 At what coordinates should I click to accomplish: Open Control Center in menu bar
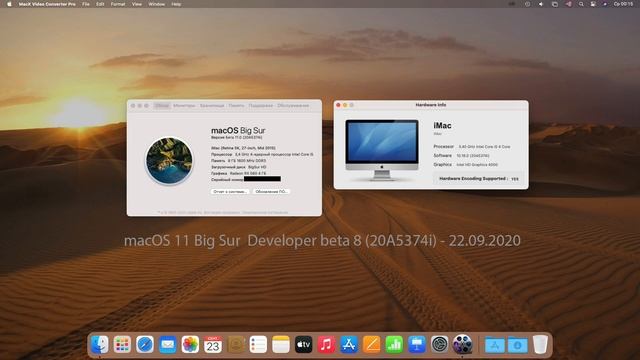click(593, 4)
